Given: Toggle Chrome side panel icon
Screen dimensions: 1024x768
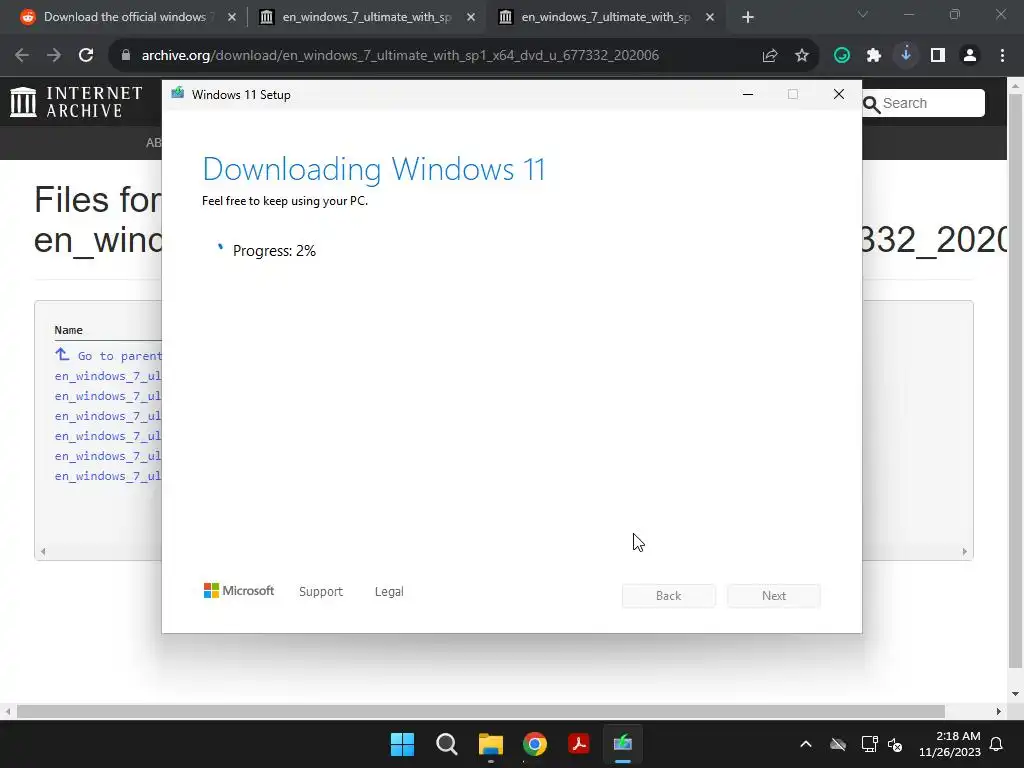Looking at the screenshot, I should point(938,56).
